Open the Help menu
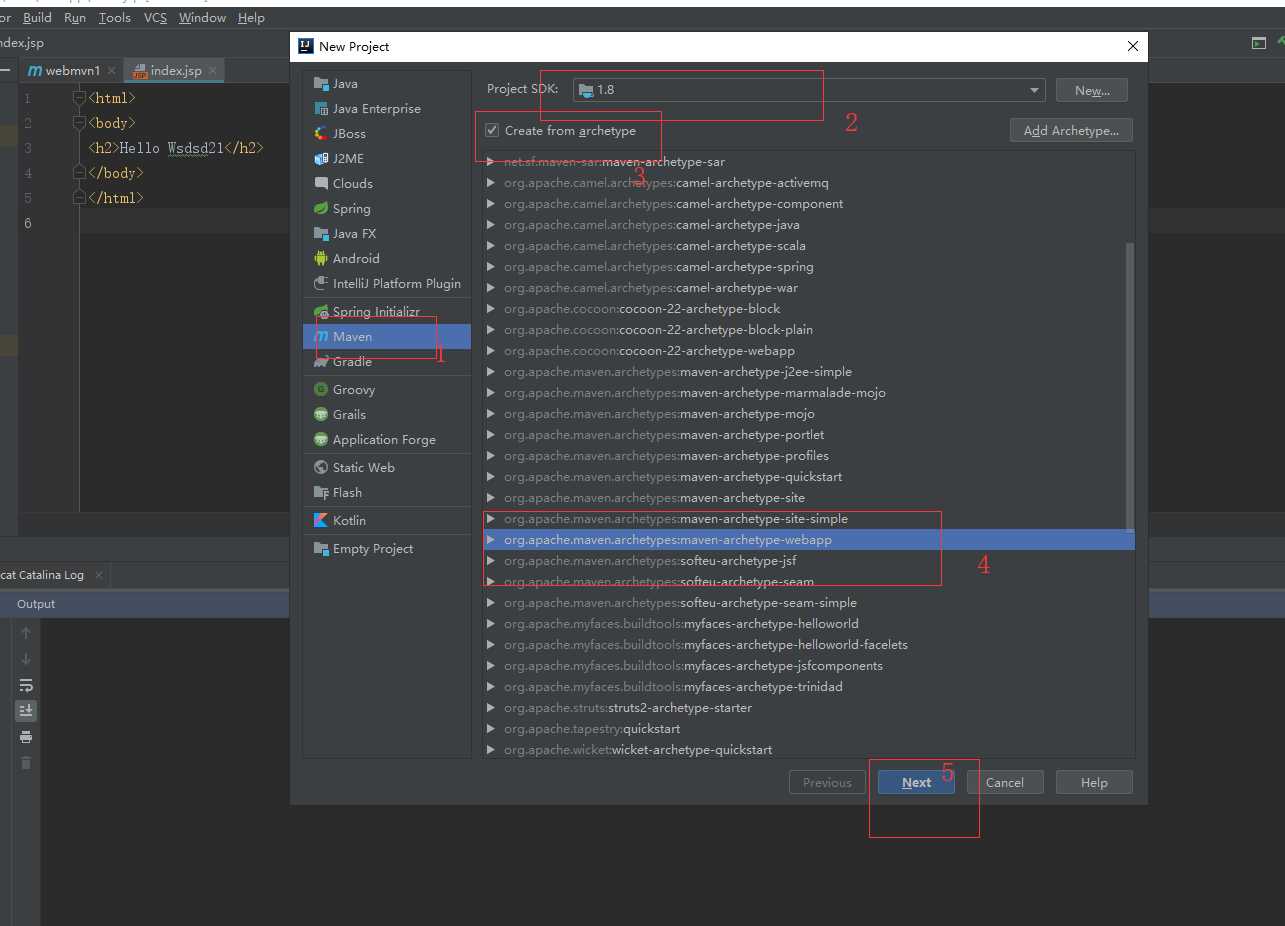The width and height of the screenshot is (1285, 926). pos(251,18)
